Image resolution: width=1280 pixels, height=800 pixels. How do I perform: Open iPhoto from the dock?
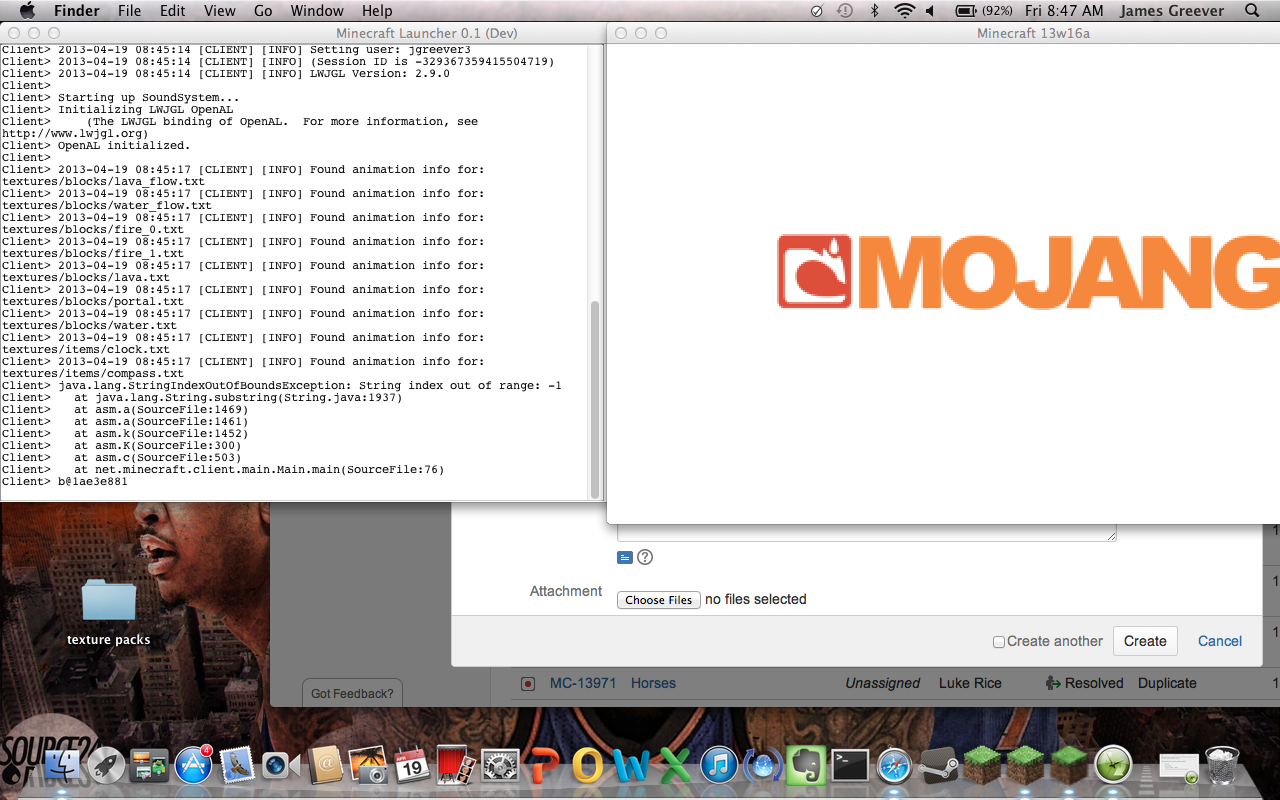[368, 765]
